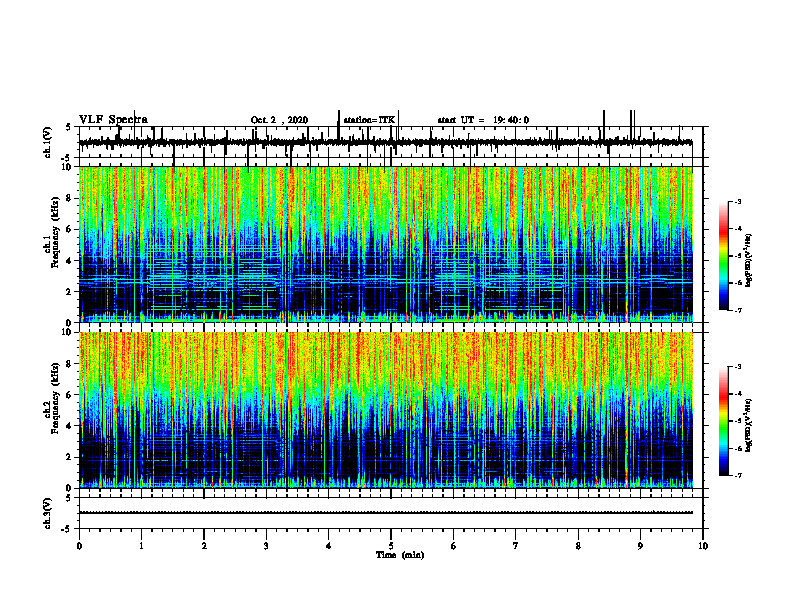792x612 pixels.
Task: Click time axis tick label "2"
Action: [204, 546]
